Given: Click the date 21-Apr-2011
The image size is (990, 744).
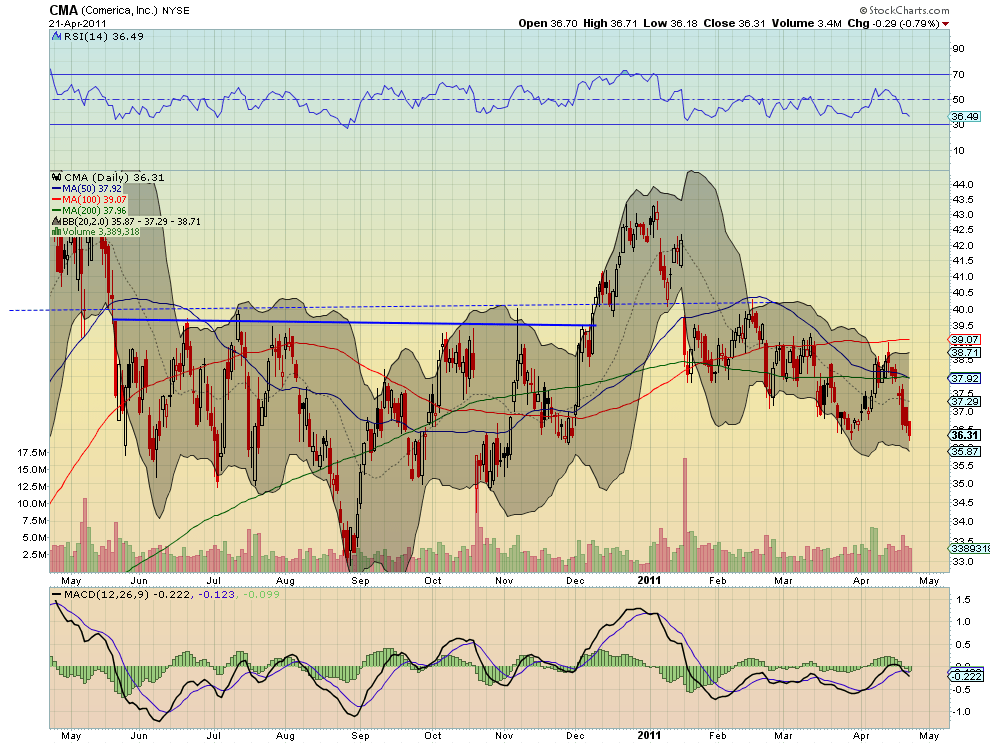Looking at the screenshot, I should coord(76,23).
